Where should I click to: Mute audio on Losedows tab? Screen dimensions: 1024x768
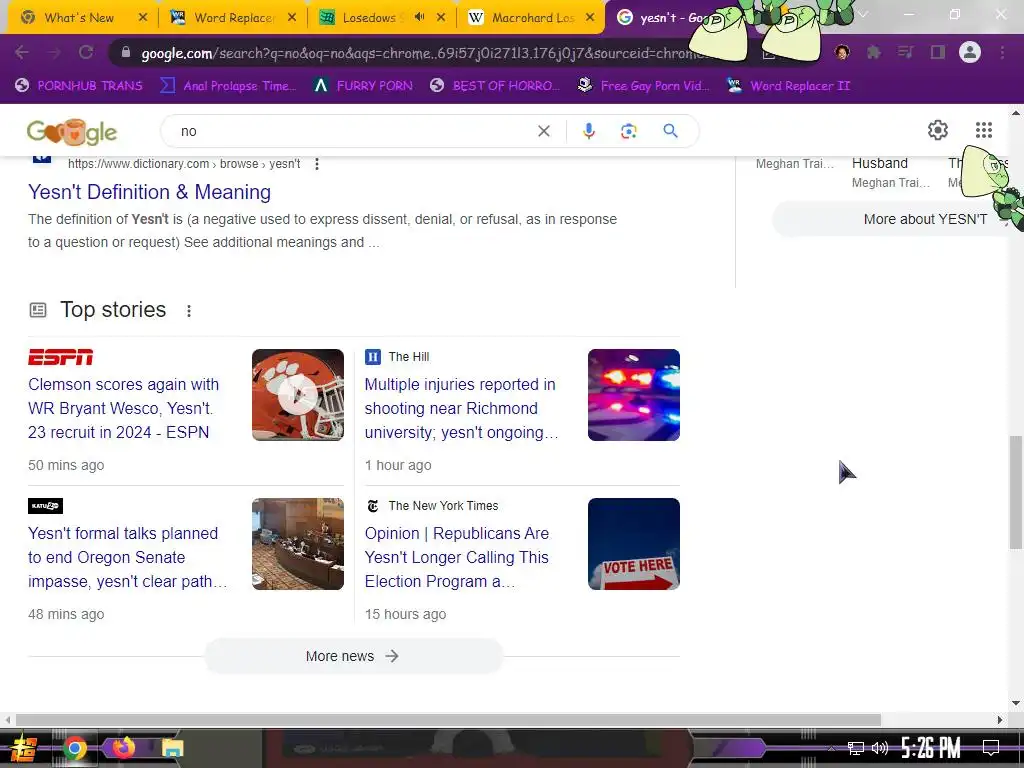[x=420, y=18]
